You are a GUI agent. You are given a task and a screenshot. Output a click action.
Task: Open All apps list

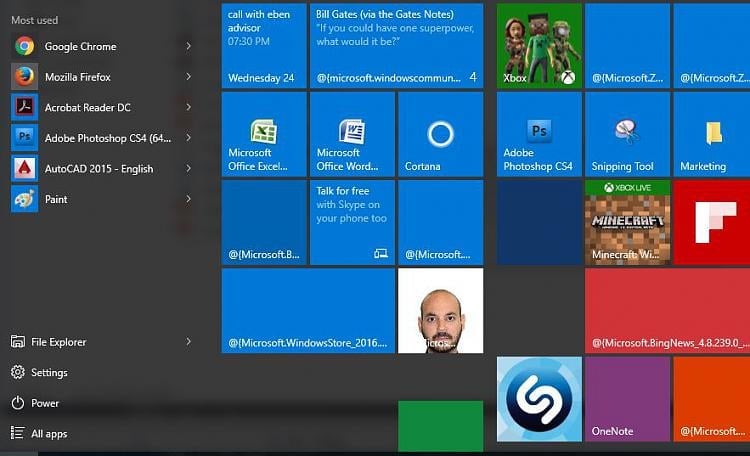49,434
